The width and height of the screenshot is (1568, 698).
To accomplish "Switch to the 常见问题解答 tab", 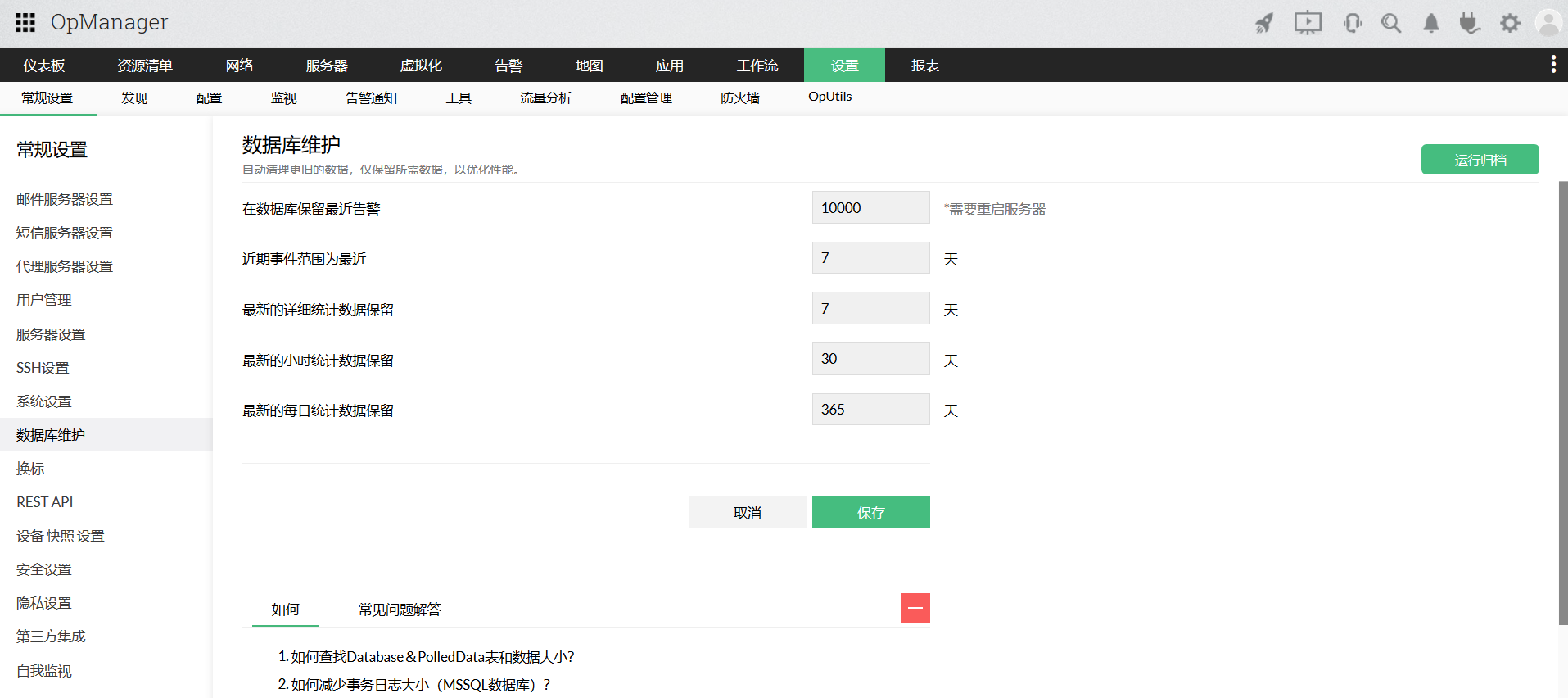I will pos(400,610).
